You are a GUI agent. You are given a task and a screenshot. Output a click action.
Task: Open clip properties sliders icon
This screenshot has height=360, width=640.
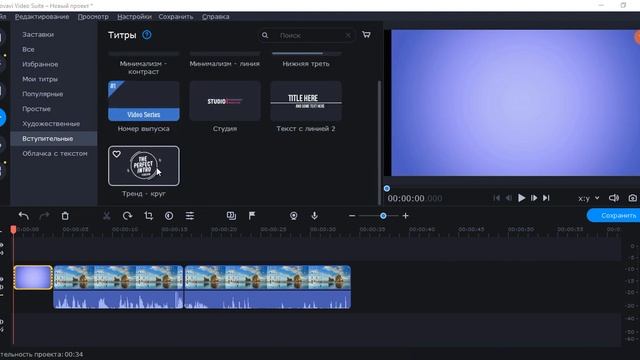click(190, 216)
